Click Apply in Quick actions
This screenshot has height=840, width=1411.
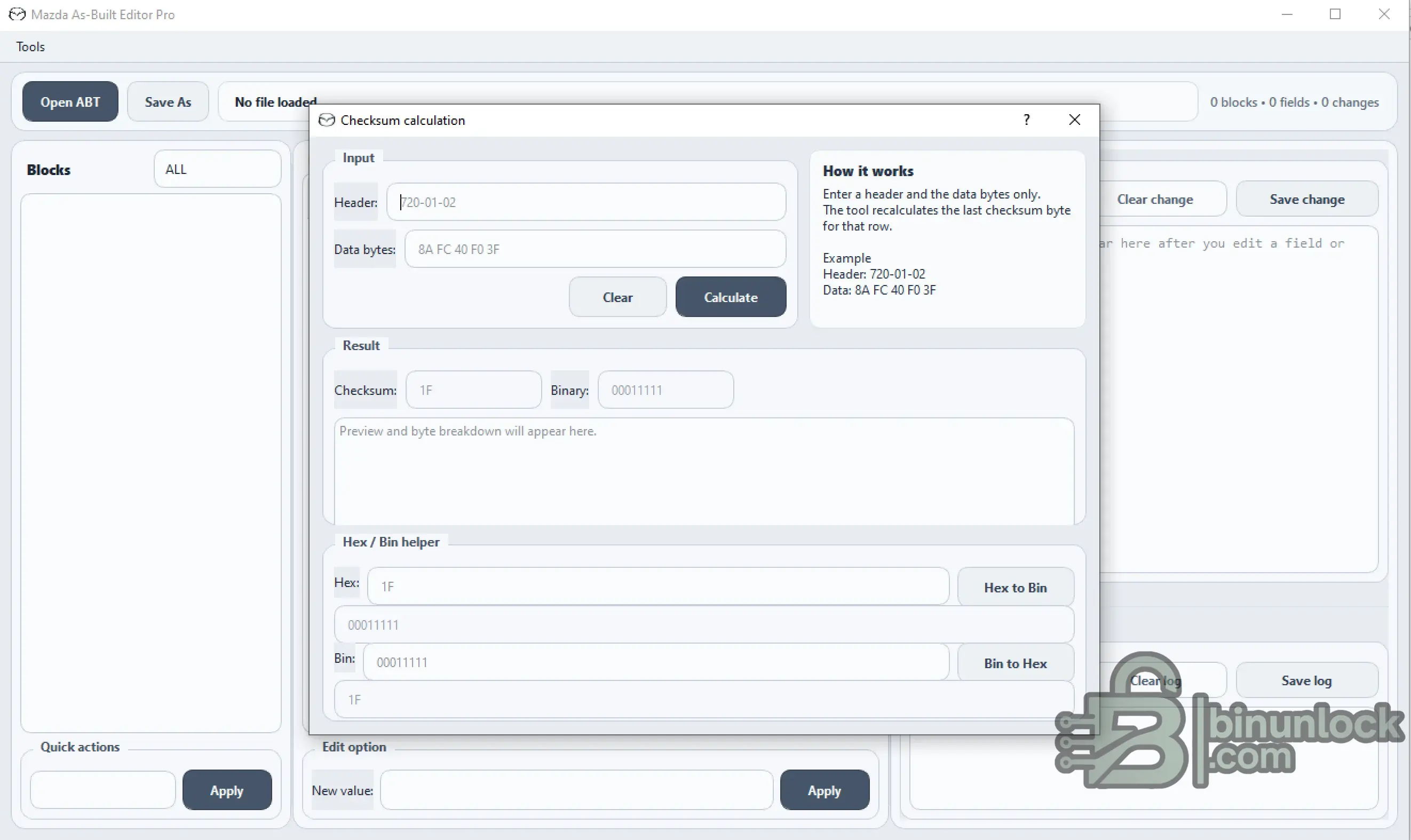click(x=227, y=790)
